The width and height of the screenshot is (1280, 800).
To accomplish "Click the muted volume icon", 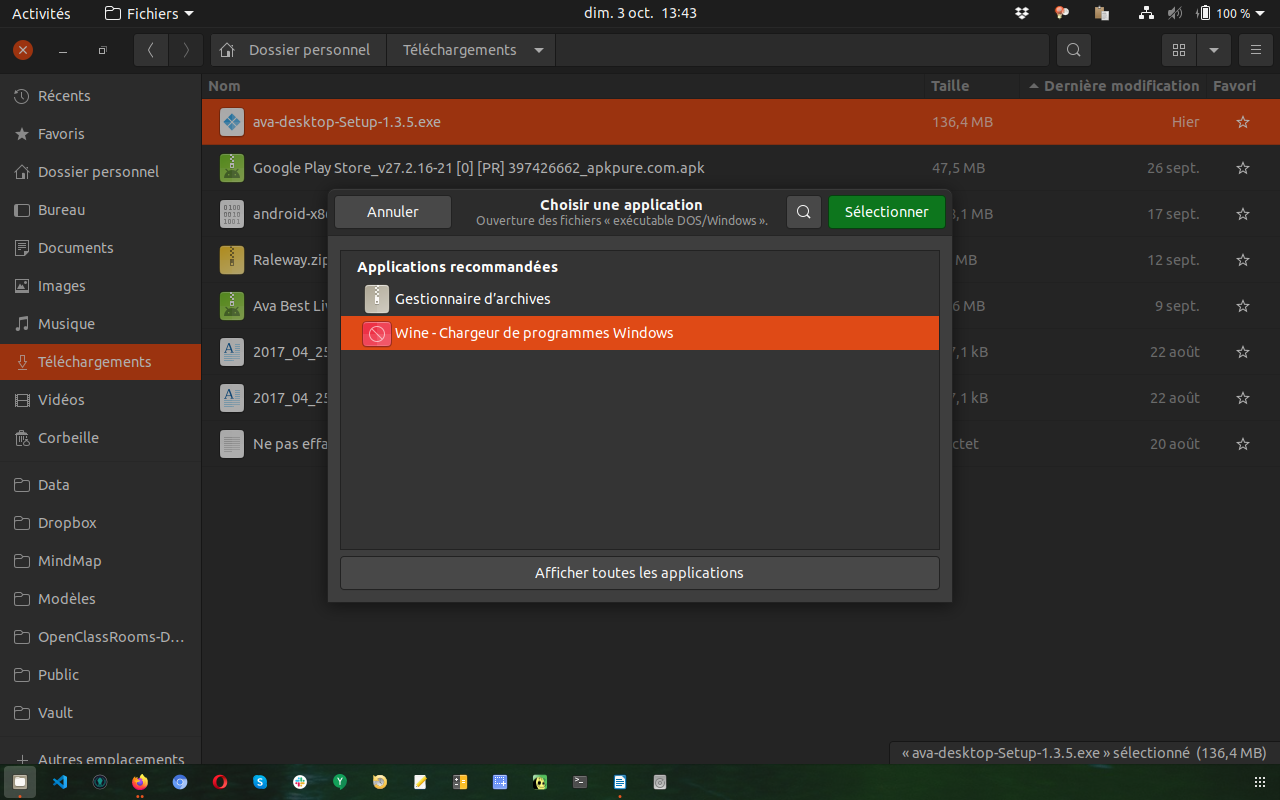I will (x=1175, y=13).
